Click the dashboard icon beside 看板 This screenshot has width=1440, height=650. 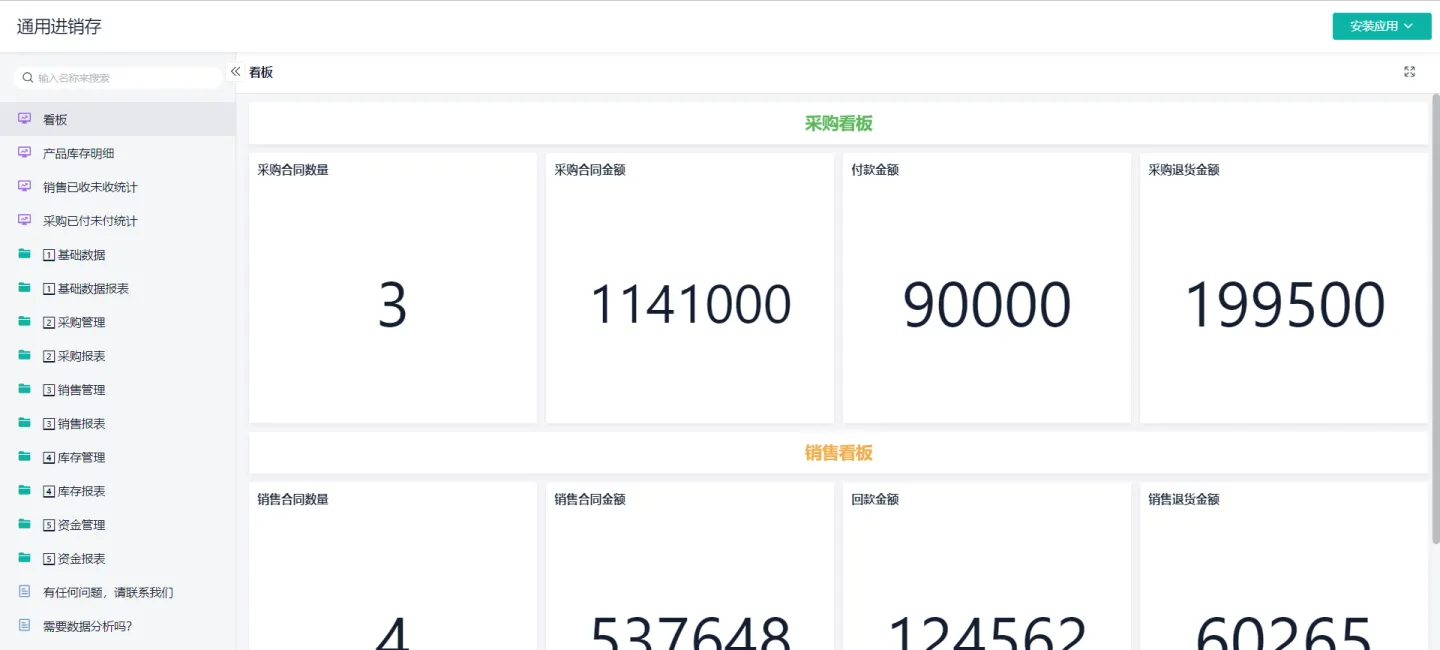click(x=25, y=119)
